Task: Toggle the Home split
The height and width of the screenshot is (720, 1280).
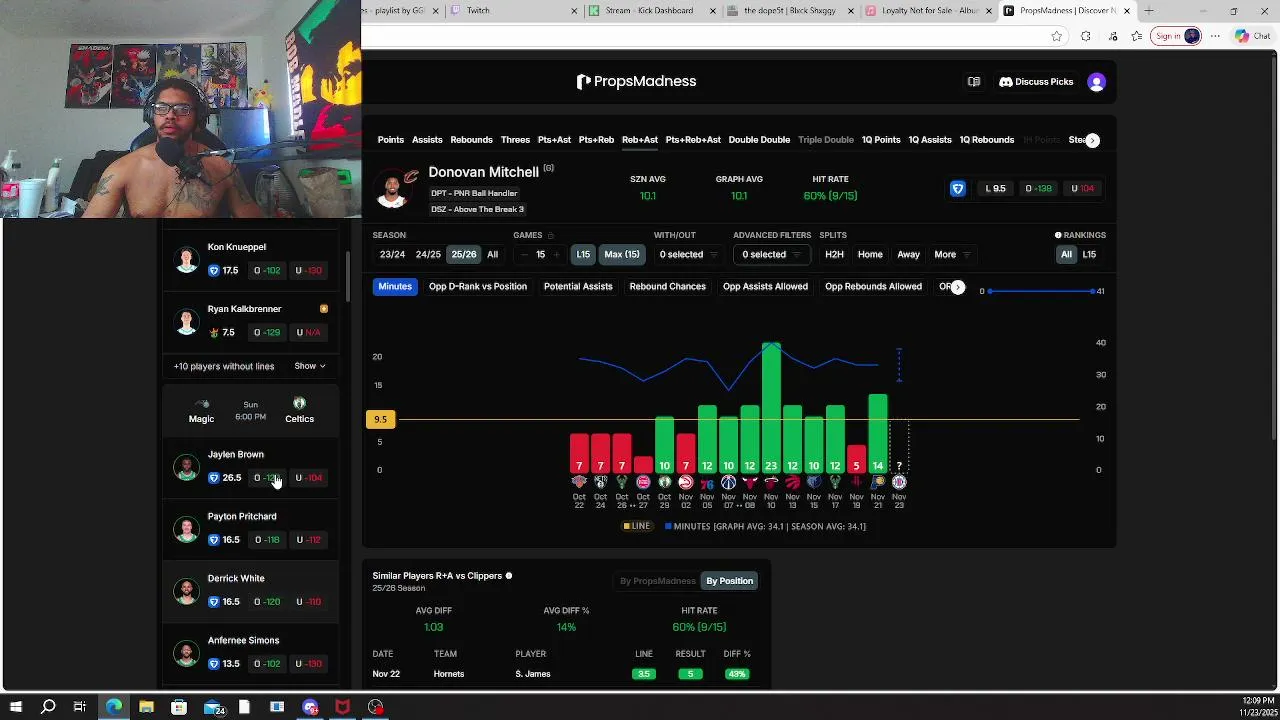Action: (870, 255)
